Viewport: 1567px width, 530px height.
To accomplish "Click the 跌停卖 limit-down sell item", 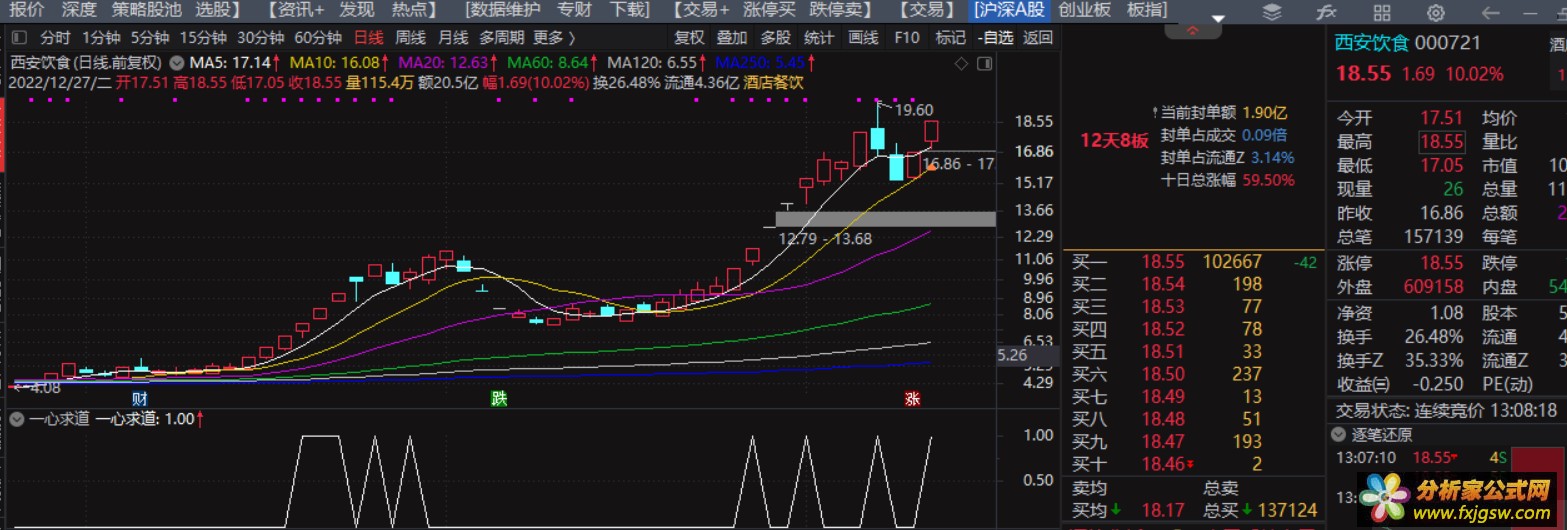I will click(841, 10).
